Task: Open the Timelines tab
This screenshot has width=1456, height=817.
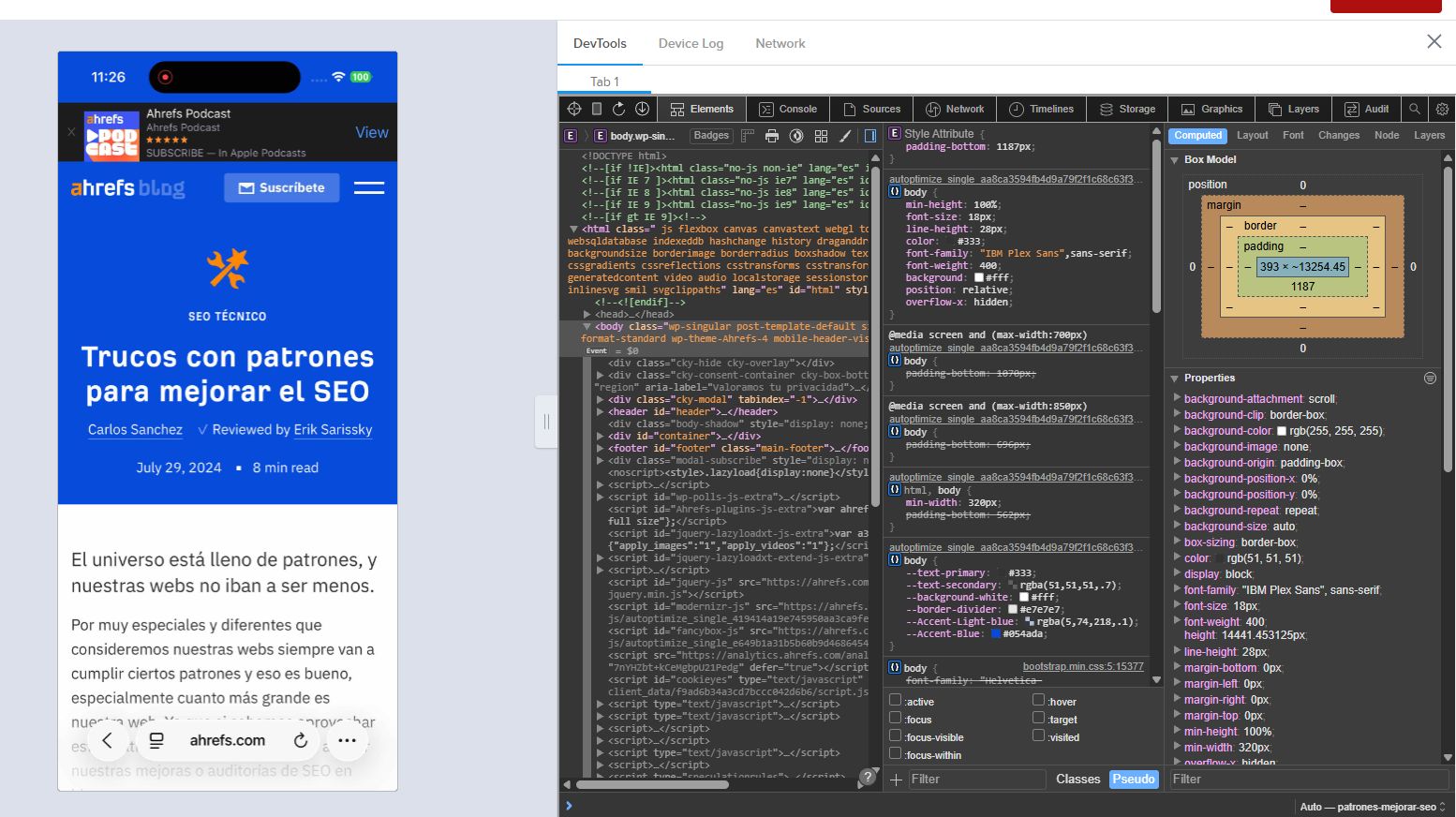Action: [1041, 109]
